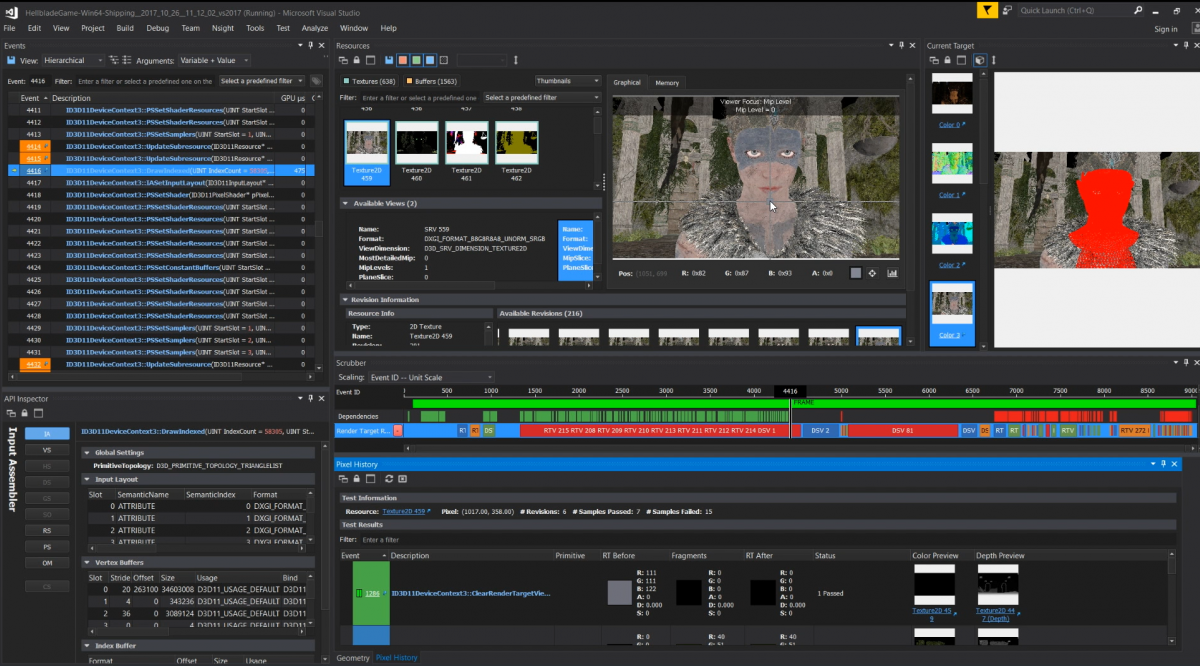The height and width of the screenshot is (666, 1200).
Task: Collapse the Available Views (2) section
Action: [x=346, y=203]
